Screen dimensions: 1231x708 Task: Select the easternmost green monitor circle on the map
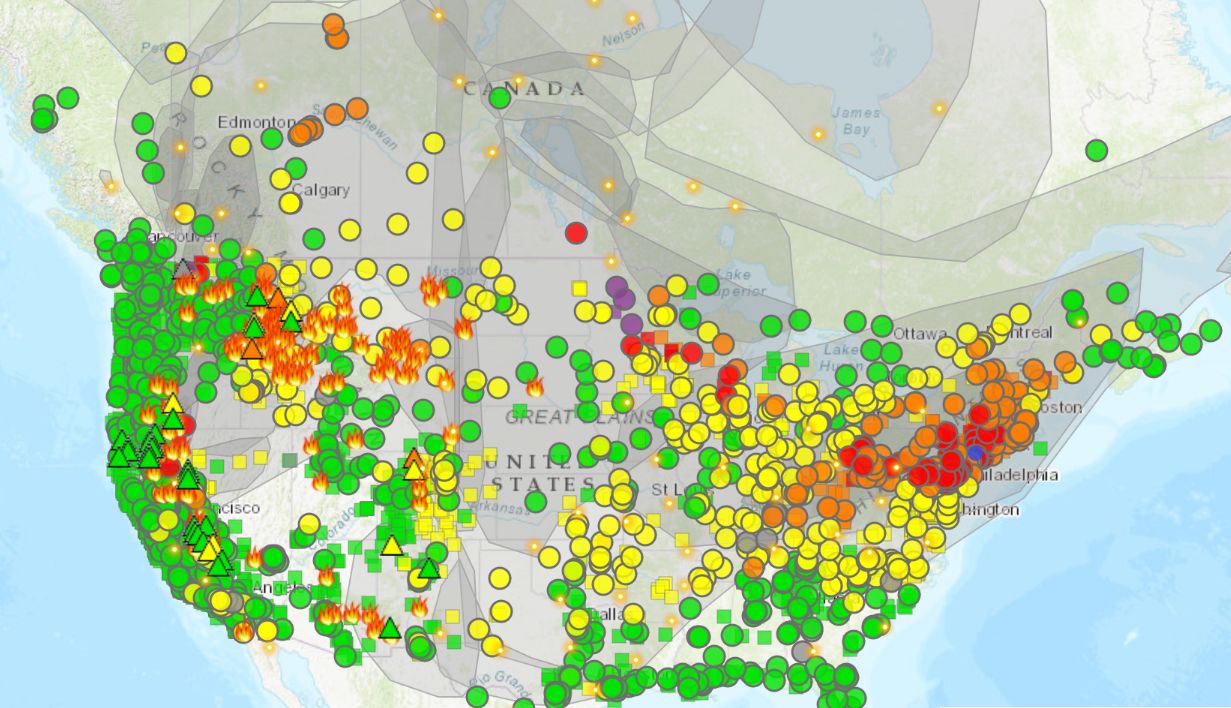pos(1211,330)
